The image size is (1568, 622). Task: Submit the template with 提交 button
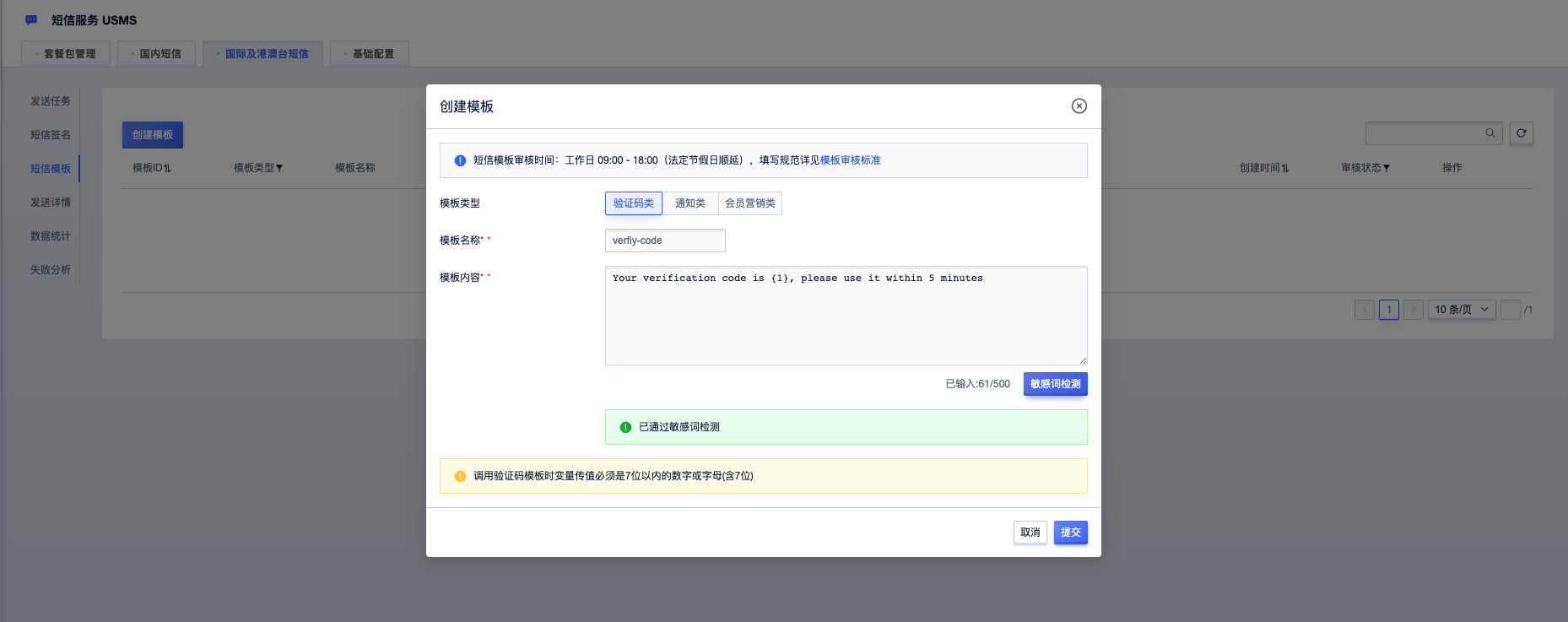1071,533
